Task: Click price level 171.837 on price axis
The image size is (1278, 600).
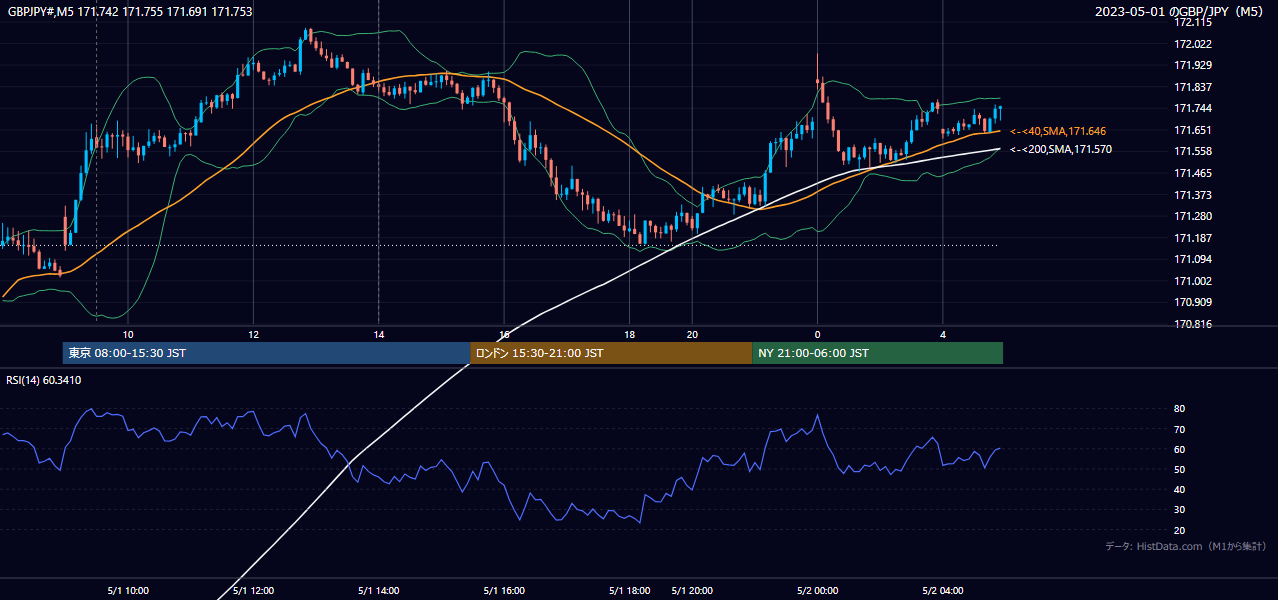Action: (x=1194, y=87)
